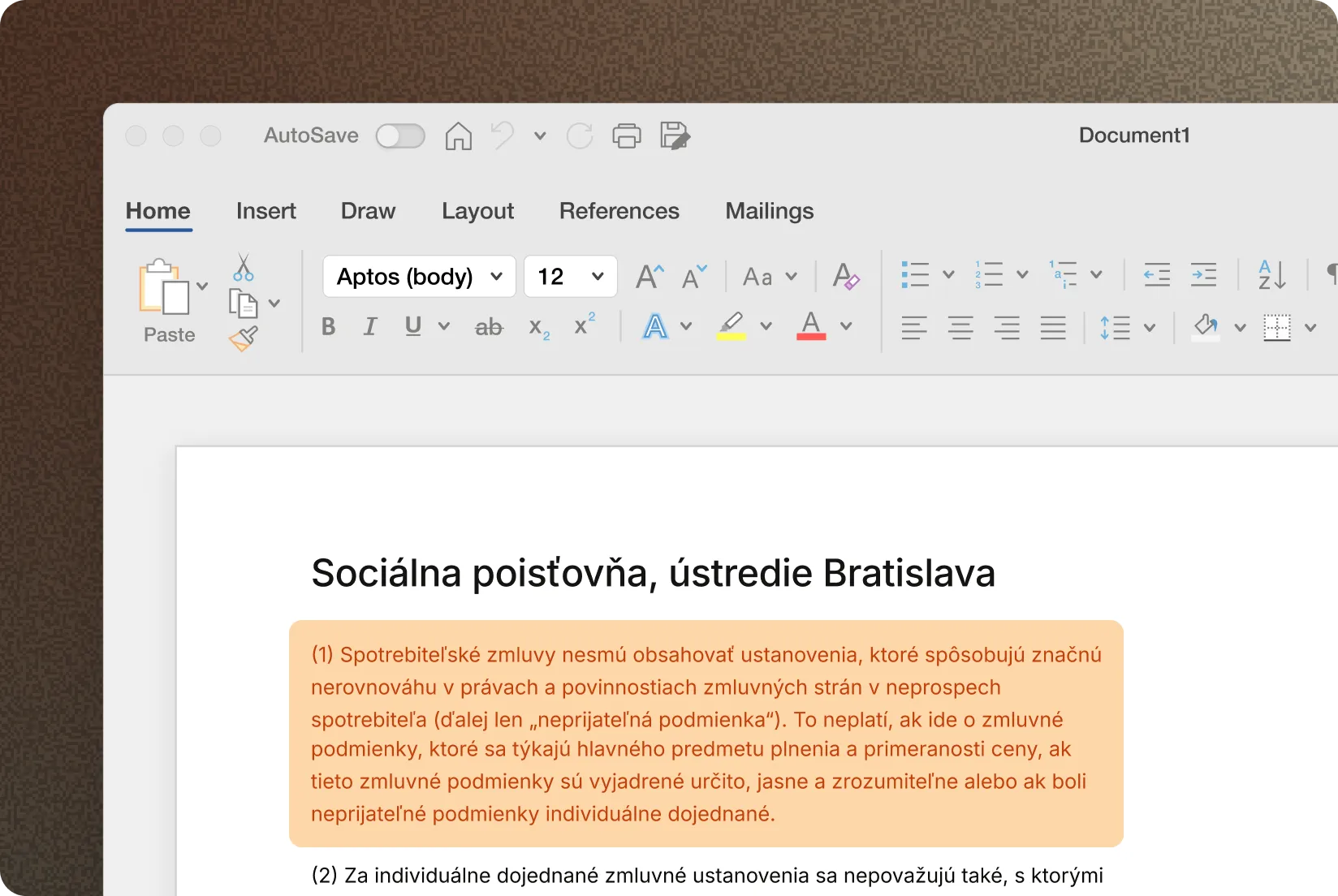This screenshot has width=1338, height=896.
Task: Expand the shading color arrow
Action: click(x=1240, y=328)
